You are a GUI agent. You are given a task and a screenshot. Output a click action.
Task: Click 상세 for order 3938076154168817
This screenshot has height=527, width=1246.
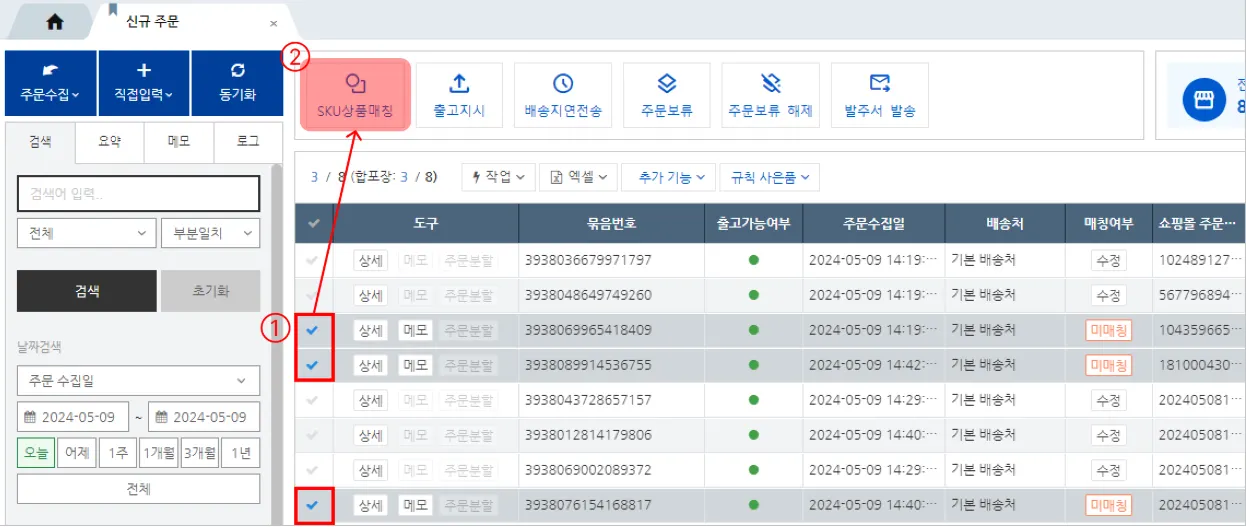pyautogui.click(x=370, y=505)
